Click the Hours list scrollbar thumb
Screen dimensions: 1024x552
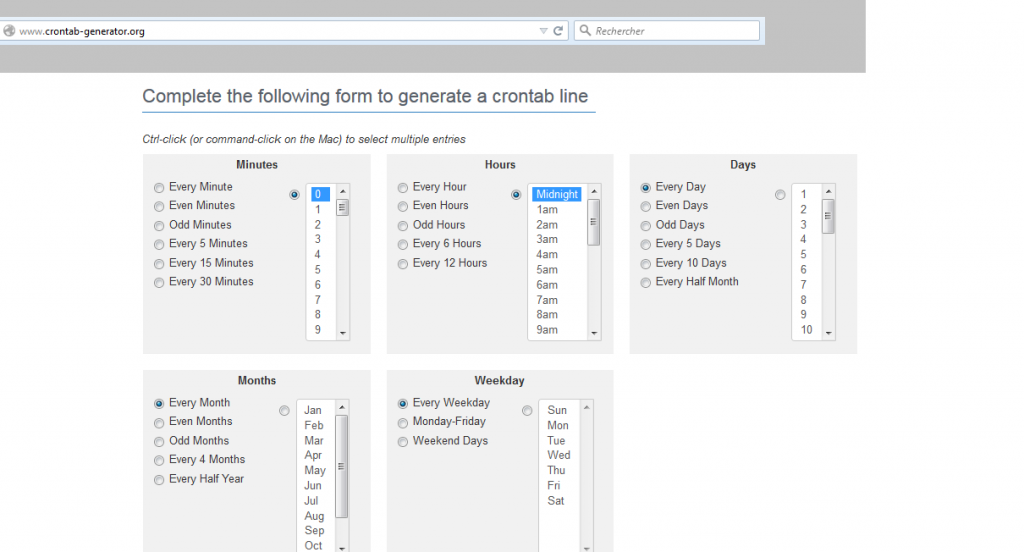click(593, 220)
